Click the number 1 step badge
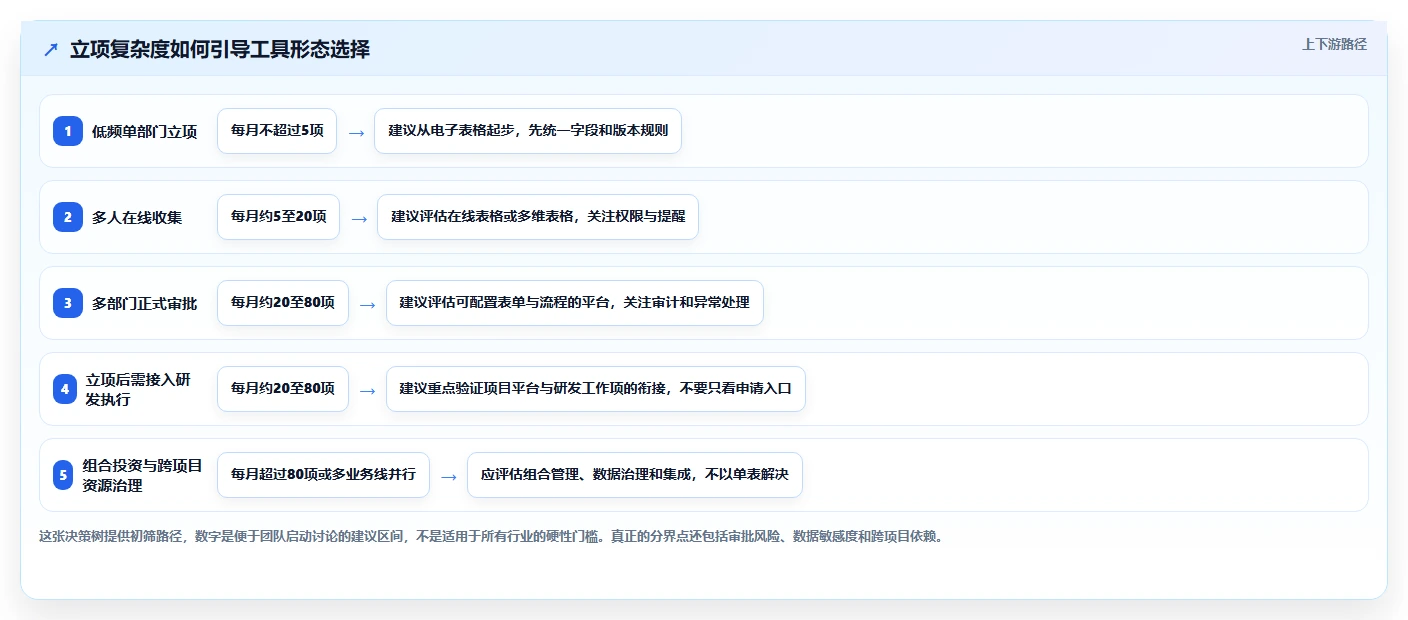Screen dimensions: 1408x620 [x=68, y=131]
